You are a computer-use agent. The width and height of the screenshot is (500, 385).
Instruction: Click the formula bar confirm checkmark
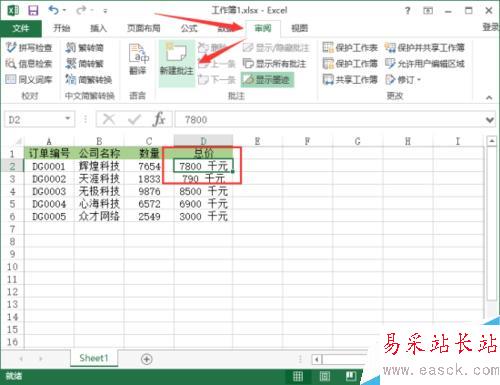(x=134, y=119)
